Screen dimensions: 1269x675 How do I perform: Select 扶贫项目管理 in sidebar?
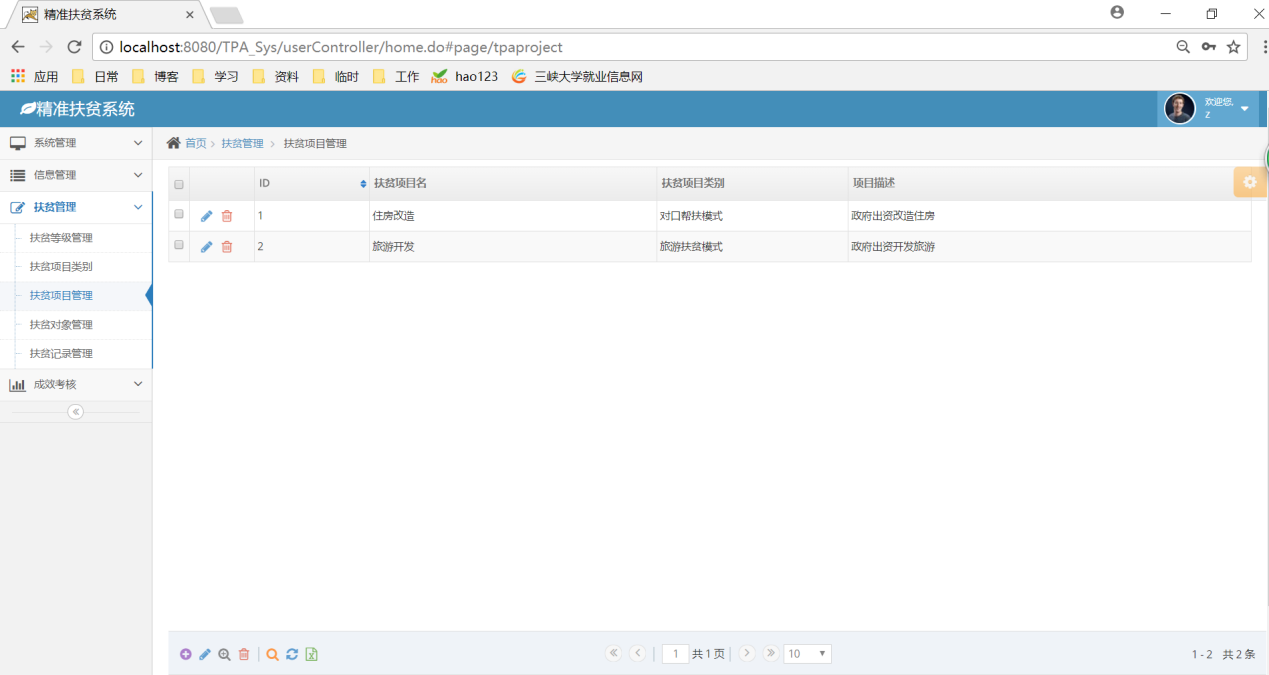point(61,296)
